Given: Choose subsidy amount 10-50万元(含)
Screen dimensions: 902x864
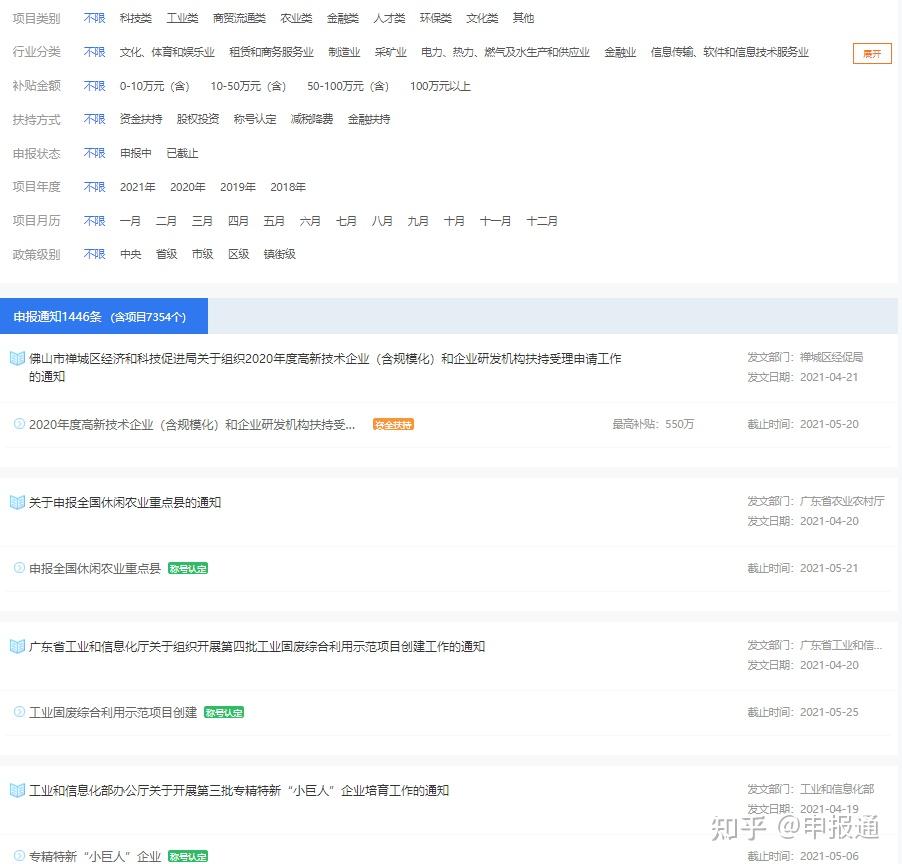Looking at the screenshot, I should [x=249, y=86].
